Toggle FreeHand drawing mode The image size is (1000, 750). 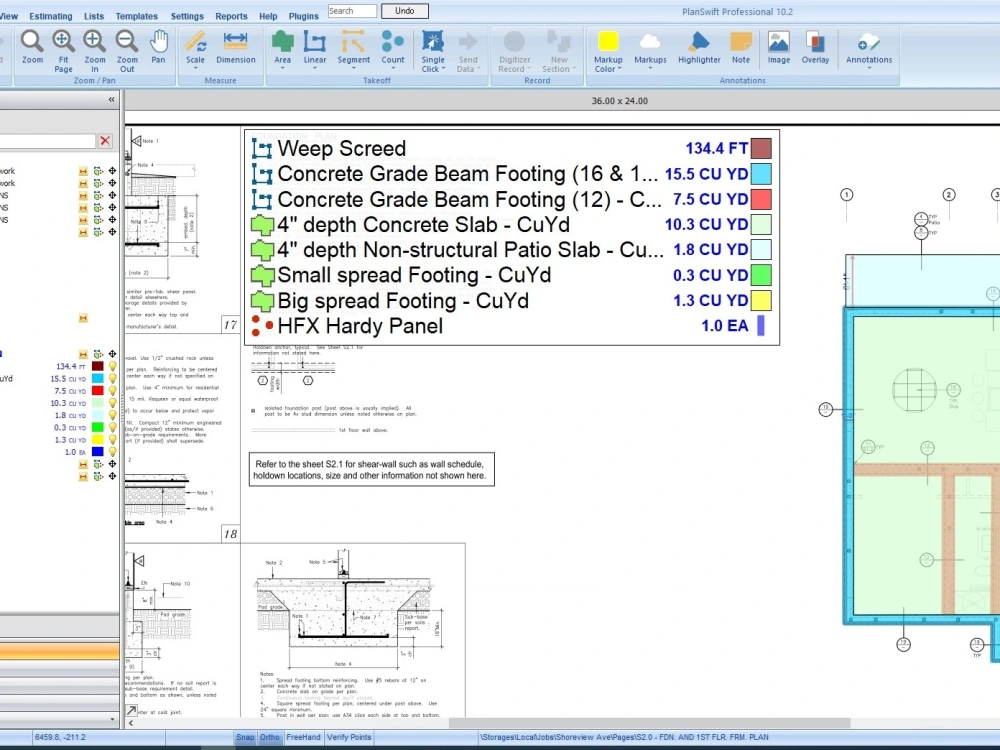coord(302,737)
